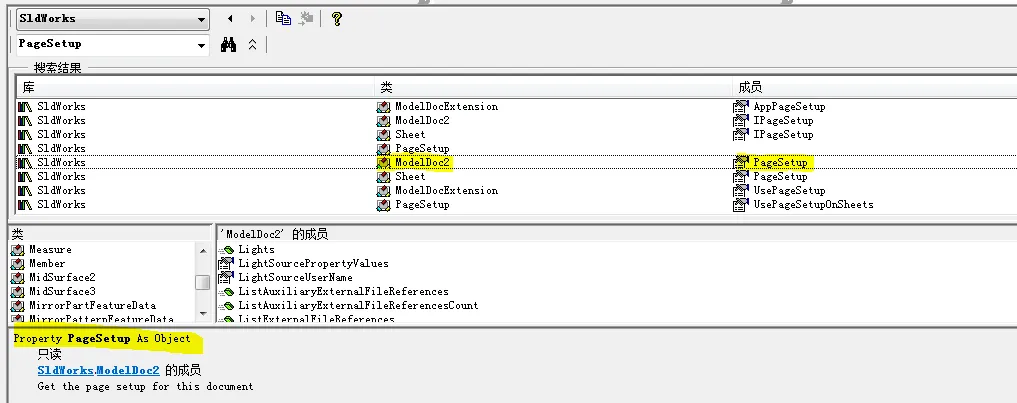Image resolution: width=1017 pixels, height=403 pixels.
Task: Select the MirrorPartFeatureData class
Action: [x=93, y=305]
